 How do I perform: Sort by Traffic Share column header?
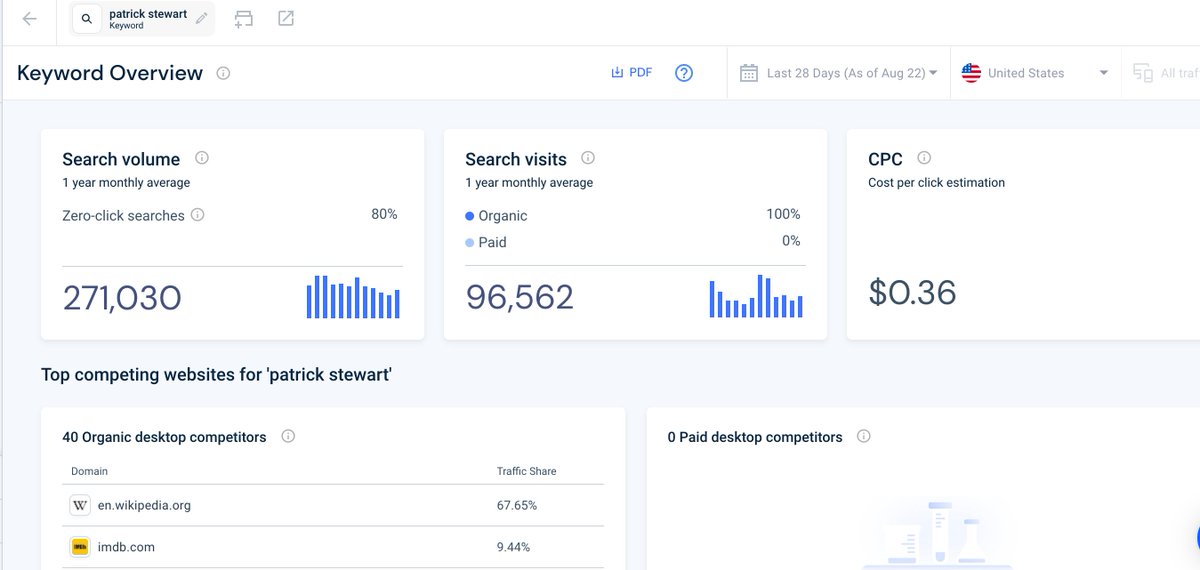(x=527, y=471)
